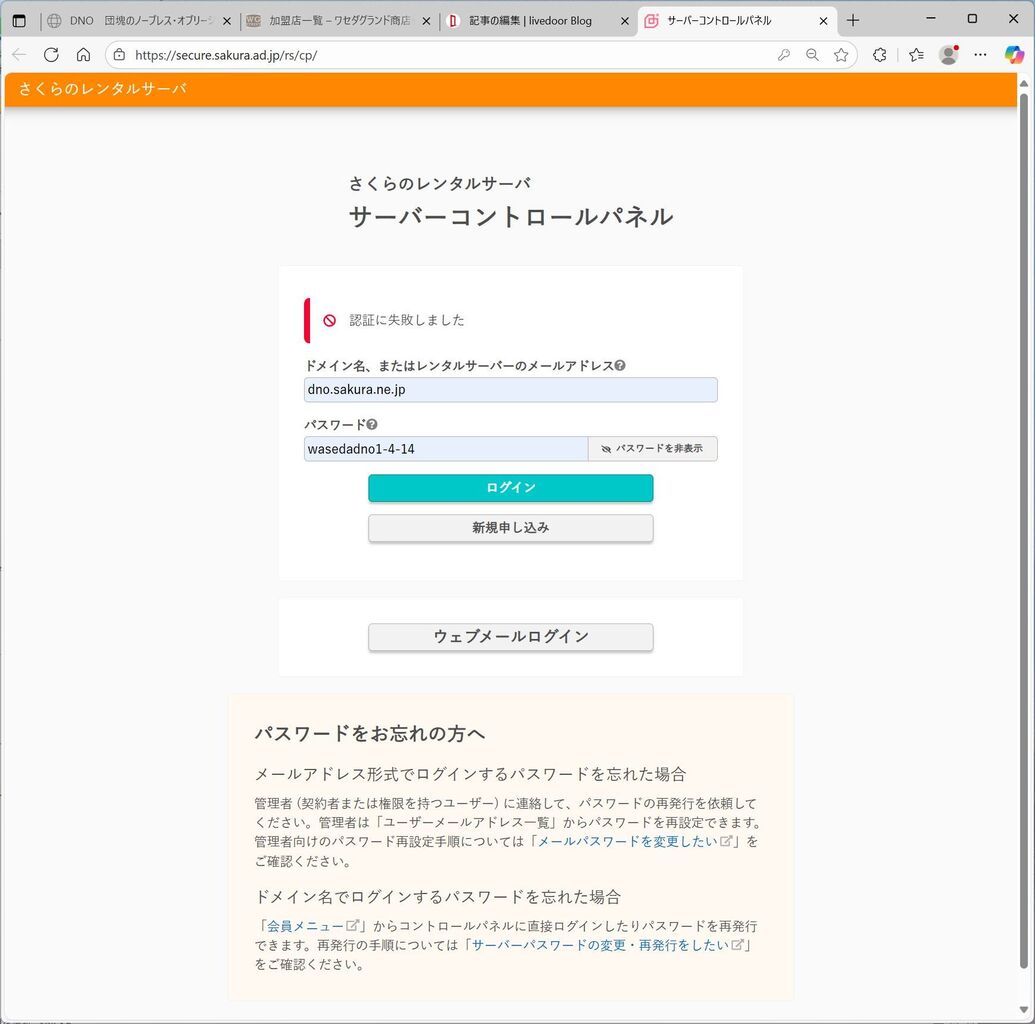The width and height of the screenshot is (1035, 1024).
Task: Click the サーバーコントロールパネル page title
Action: [511, 217]
